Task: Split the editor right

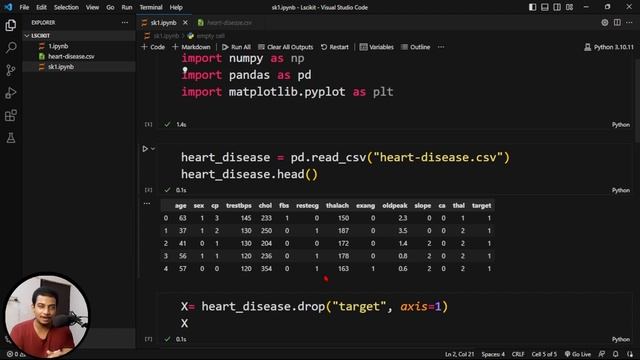Action: [x=617, y=22]
